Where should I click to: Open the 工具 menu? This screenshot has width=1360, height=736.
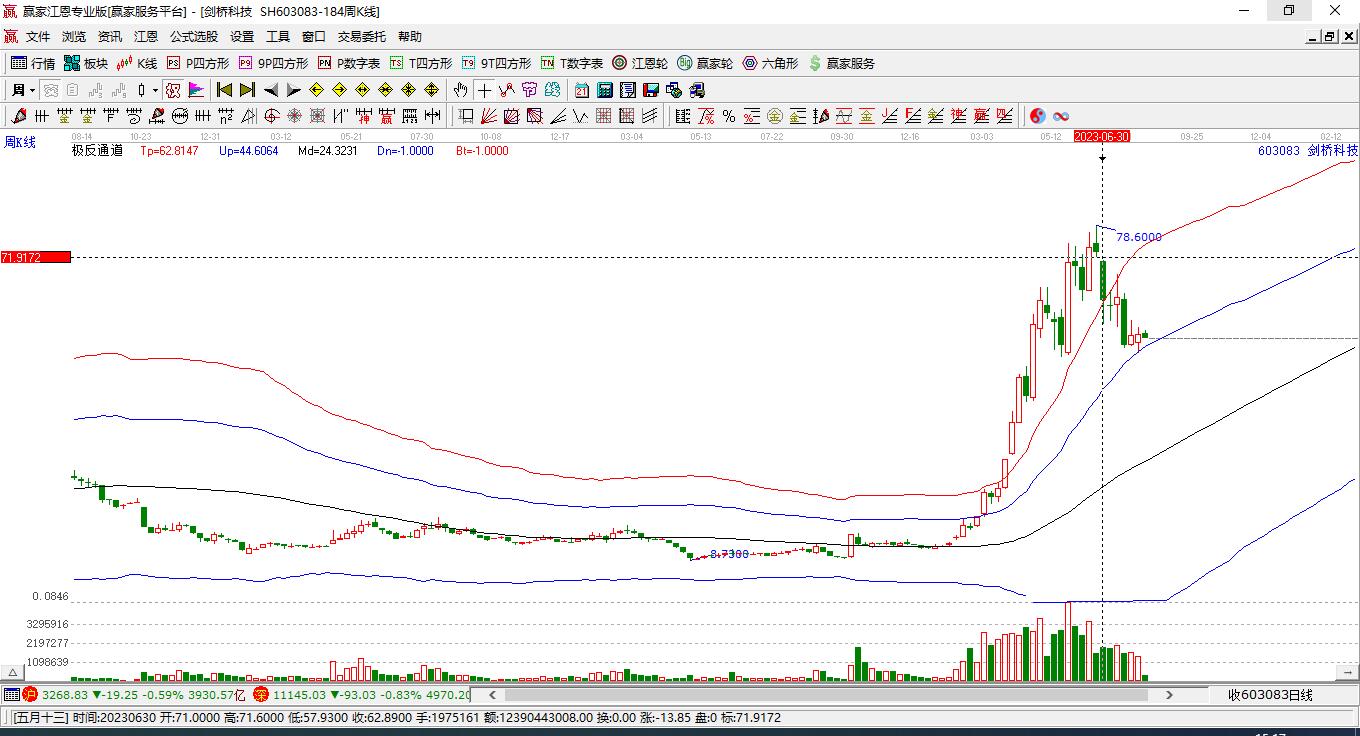click(278, 37)
